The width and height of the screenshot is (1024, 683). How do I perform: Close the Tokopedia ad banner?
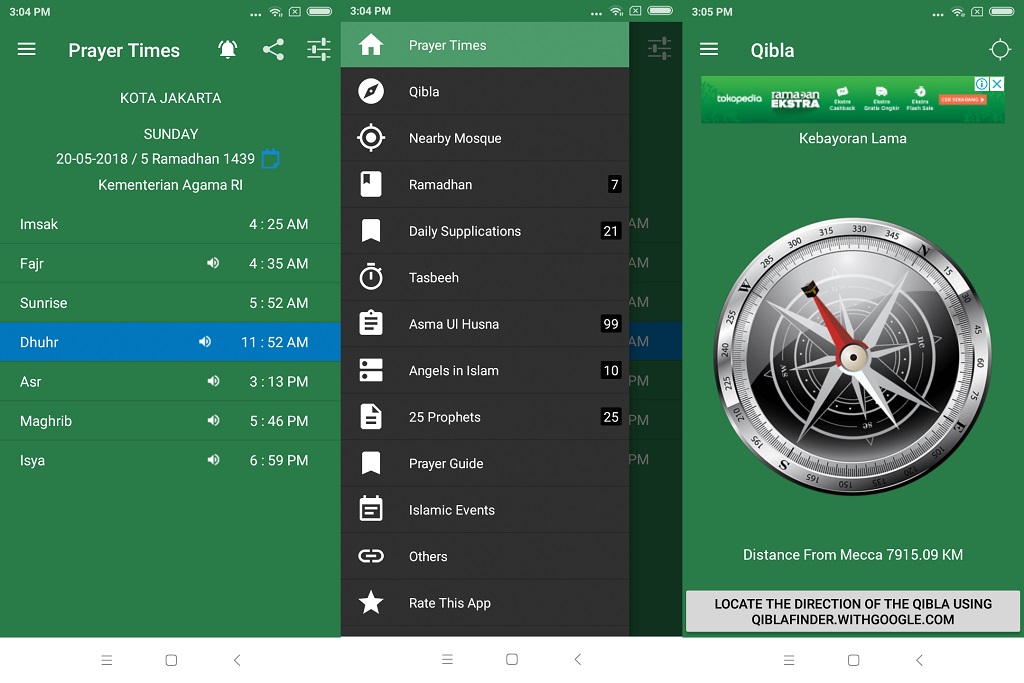click(x=997, y=84)
